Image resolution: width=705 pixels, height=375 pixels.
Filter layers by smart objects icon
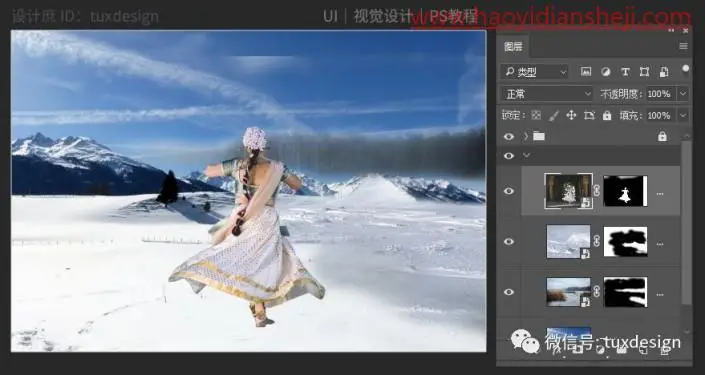[664, 72]
